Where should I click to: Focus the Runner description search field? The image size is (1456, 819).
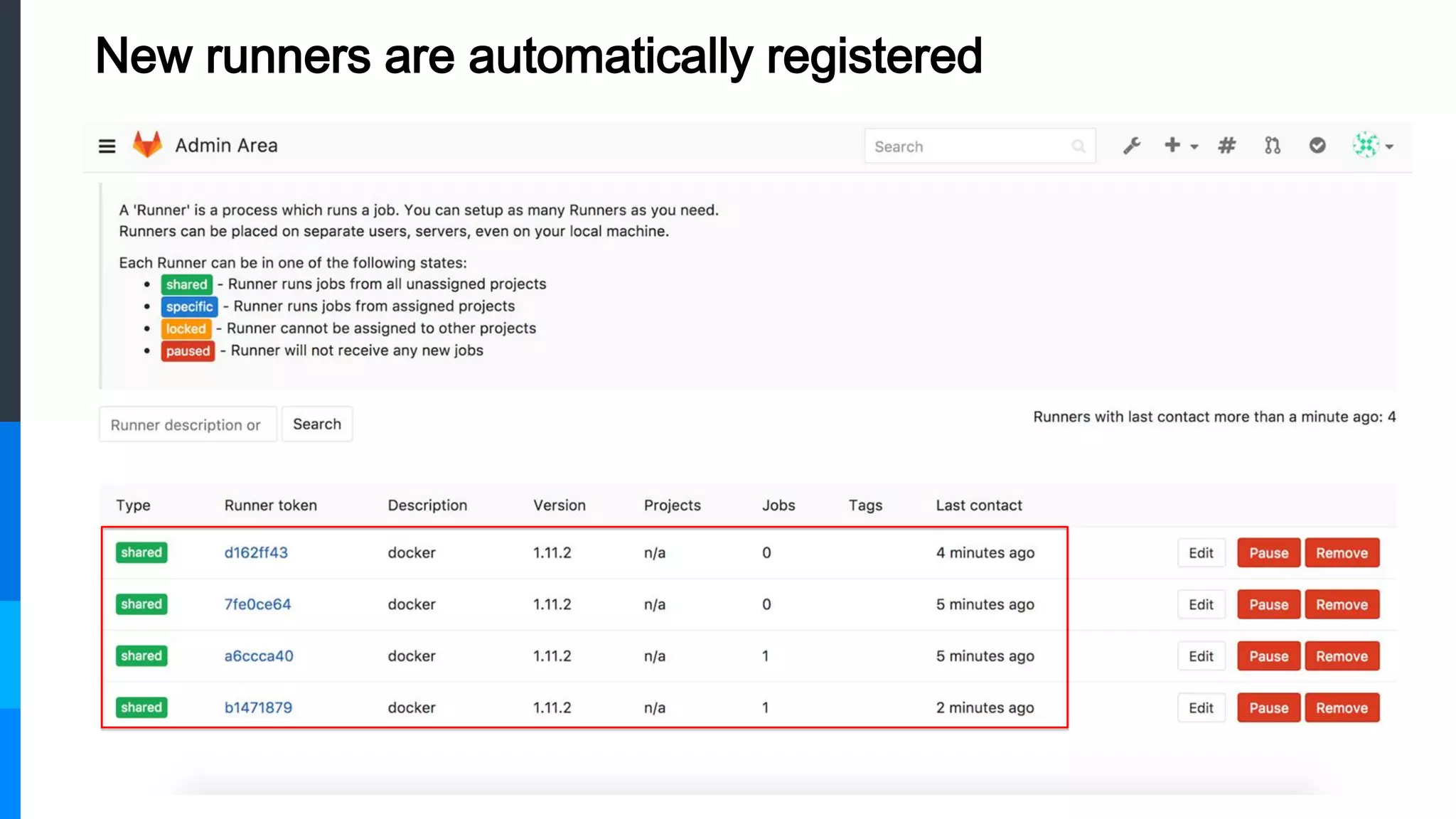coord(188,424)
